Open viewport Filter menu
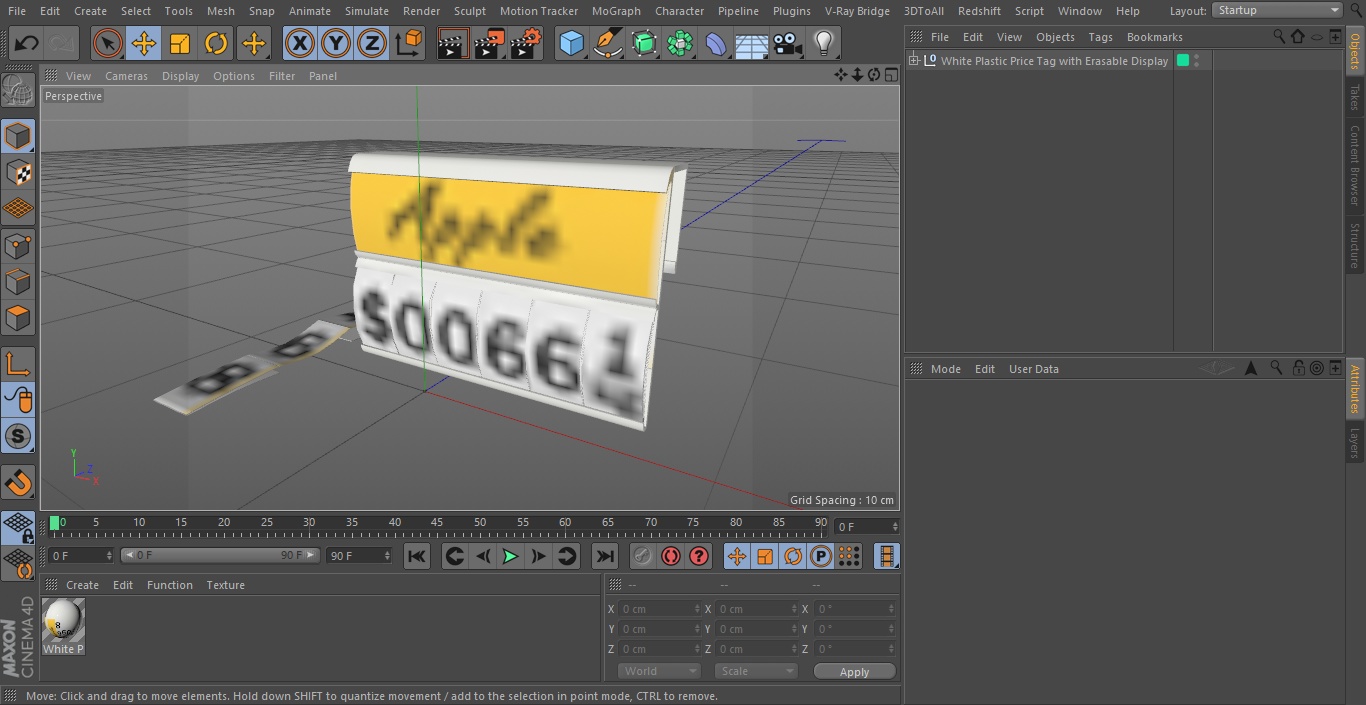The image size is (1366, 705). 282,76
